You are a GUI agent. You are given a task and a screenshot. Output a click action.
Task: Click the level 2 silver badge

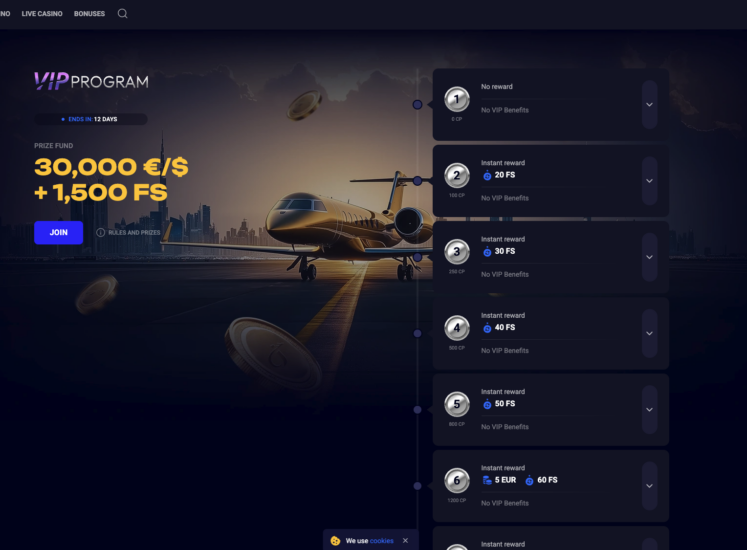(457, 175)
